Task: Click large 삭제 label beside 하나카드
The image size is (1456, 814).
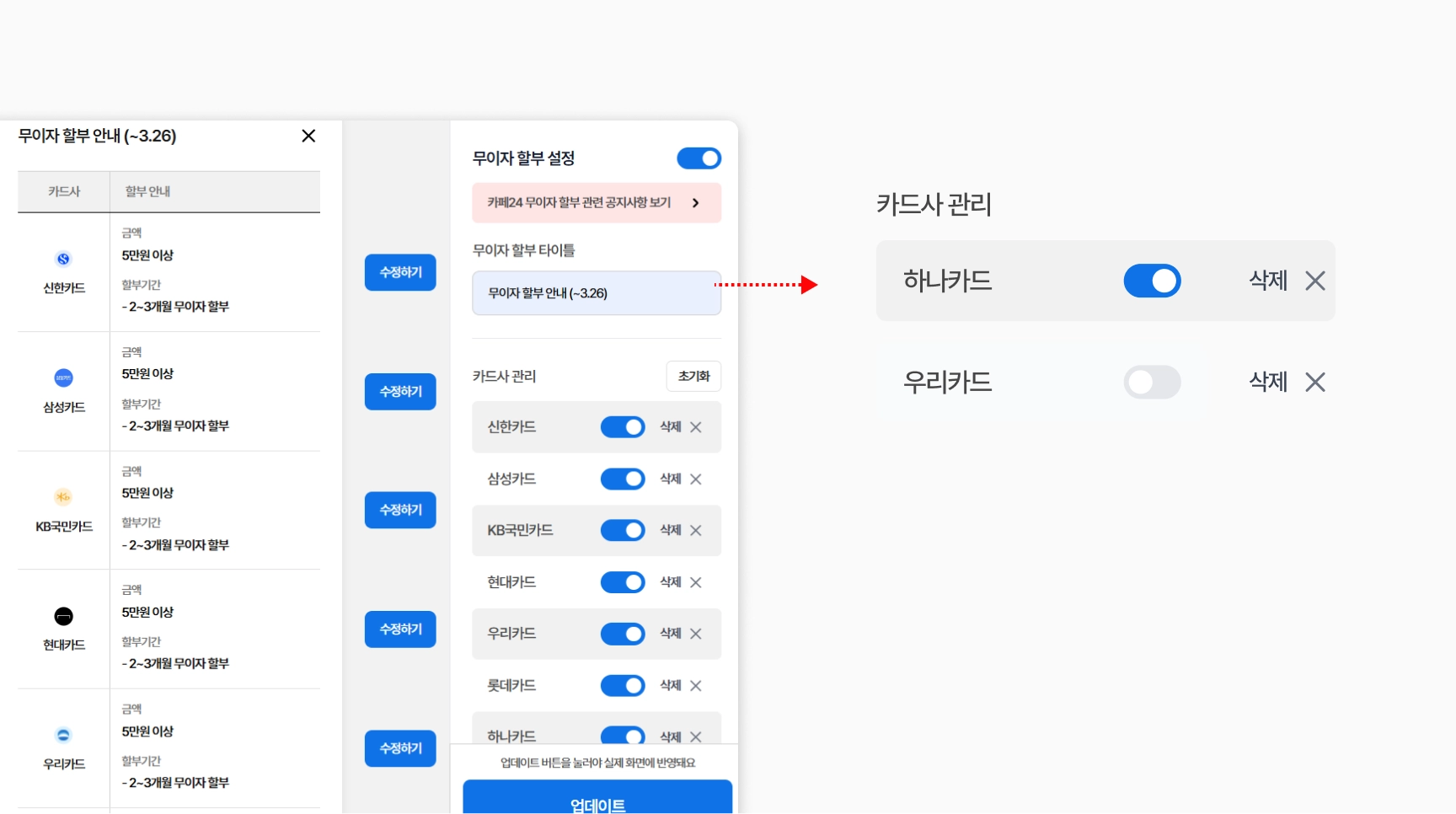Action: pyautogui.click(x=1268, y=281)
